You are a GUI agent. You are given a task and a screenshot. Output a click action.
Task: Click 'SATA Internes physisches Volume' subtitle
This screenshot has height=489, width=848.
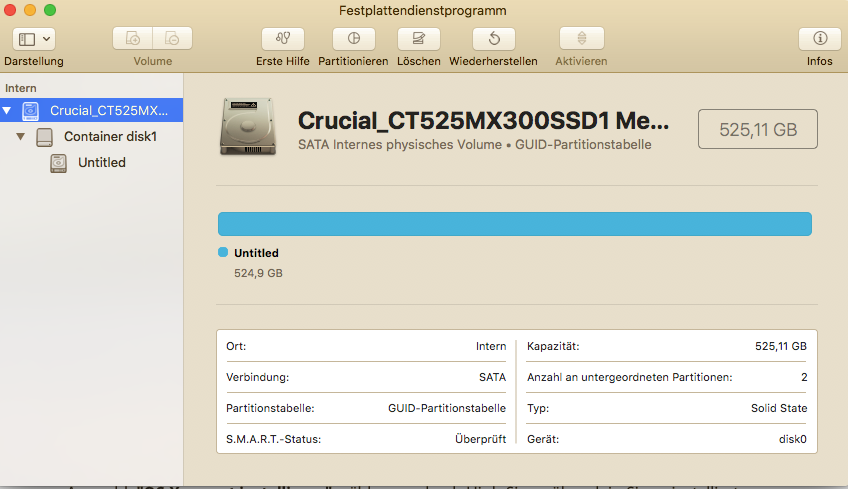[400, 144]
